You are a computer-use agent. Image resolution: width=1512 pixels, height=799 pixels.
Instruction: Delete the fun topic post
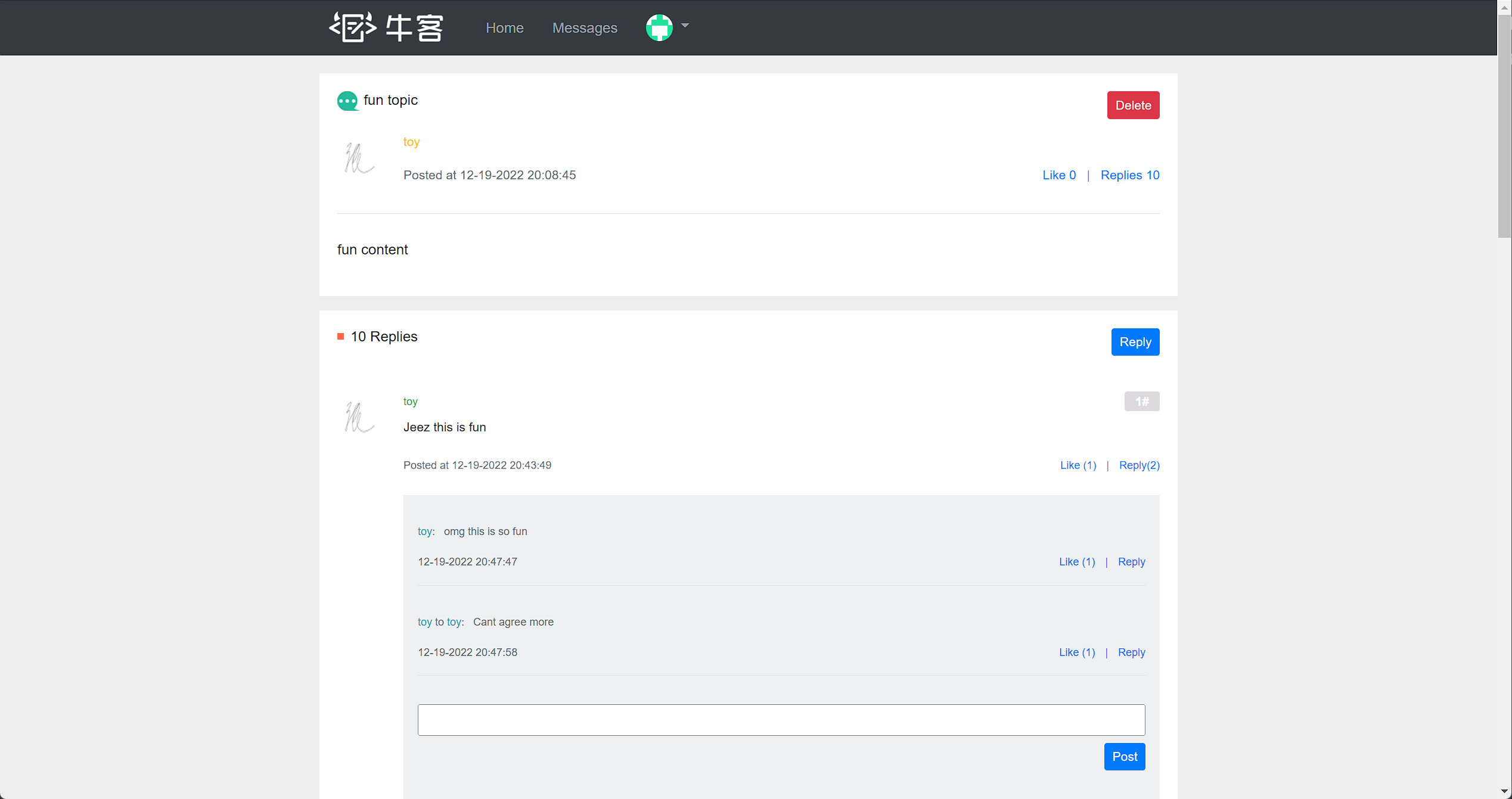click(x=1132, y=105)
